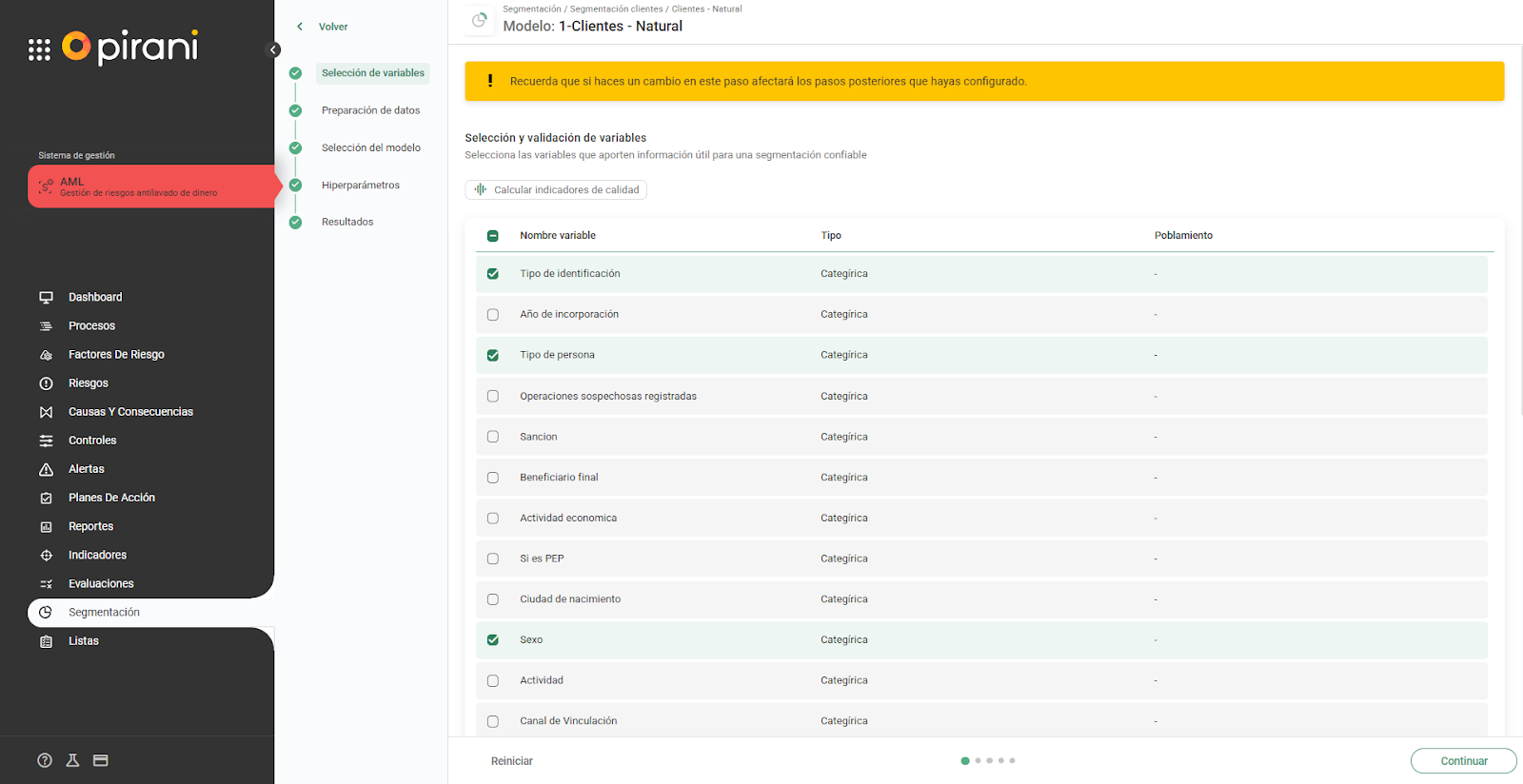Viewport: 1523px width, 784px height.
Task: Click the lab flask icon in footer
Action: 72,760
